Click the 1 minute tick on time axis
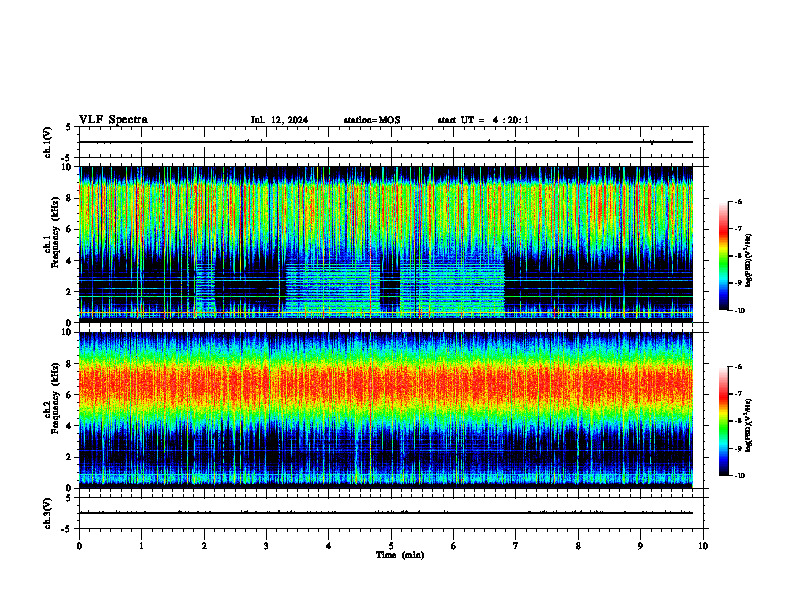This screenshot has width=792, height=612. click(x=141, y=546)
